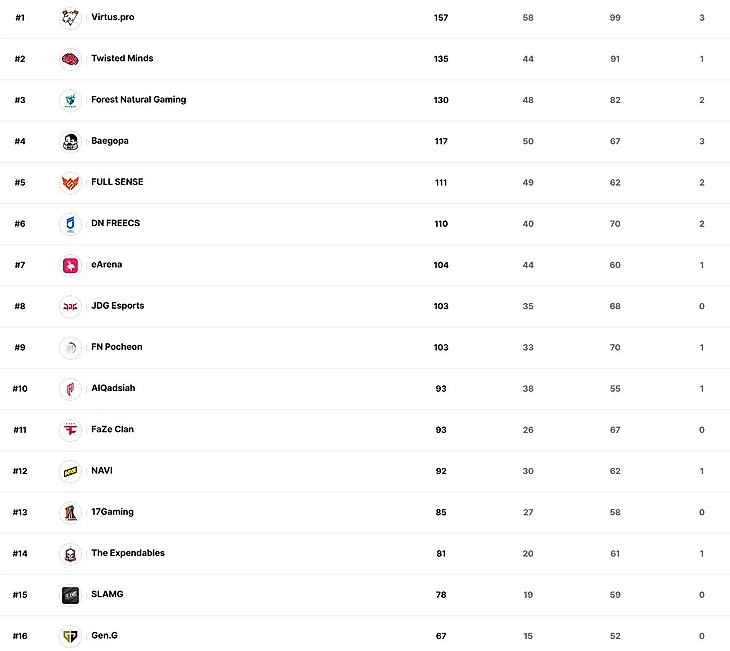Click the FULL SENSE team logo

click(x=70, y=183)
